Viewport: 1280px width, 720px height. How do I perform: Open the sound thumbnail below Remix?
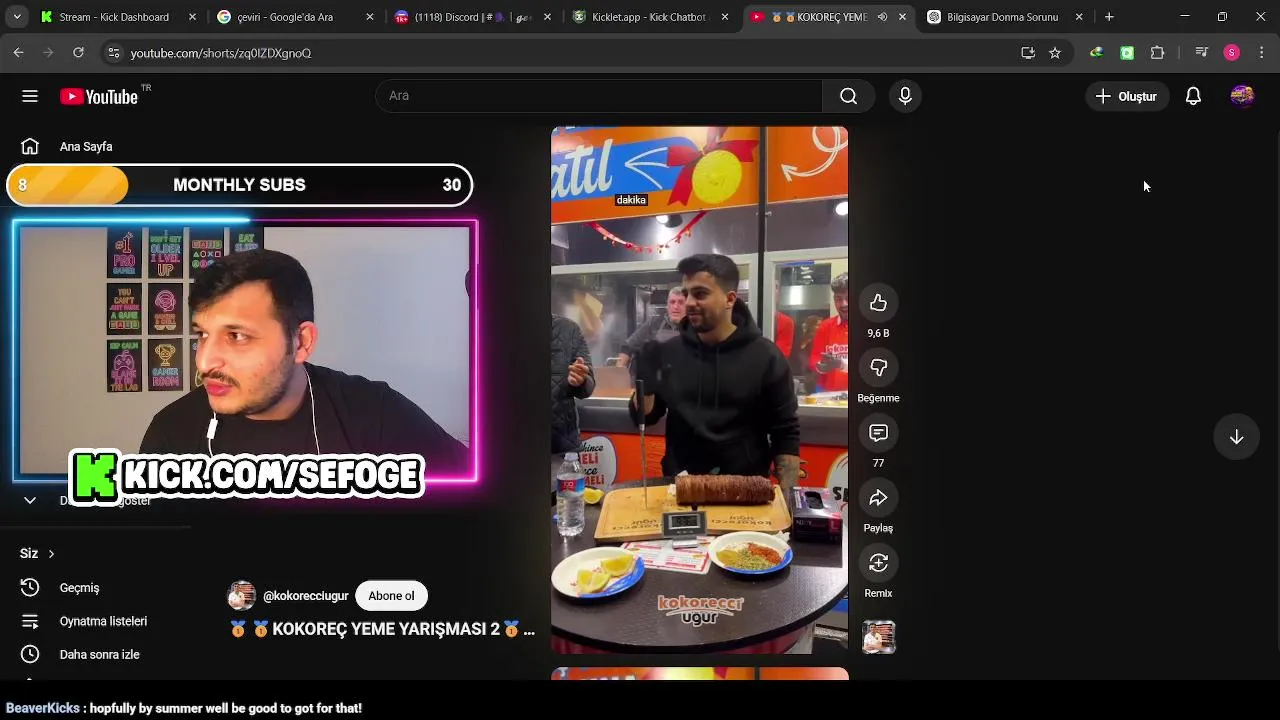(878, 637)
